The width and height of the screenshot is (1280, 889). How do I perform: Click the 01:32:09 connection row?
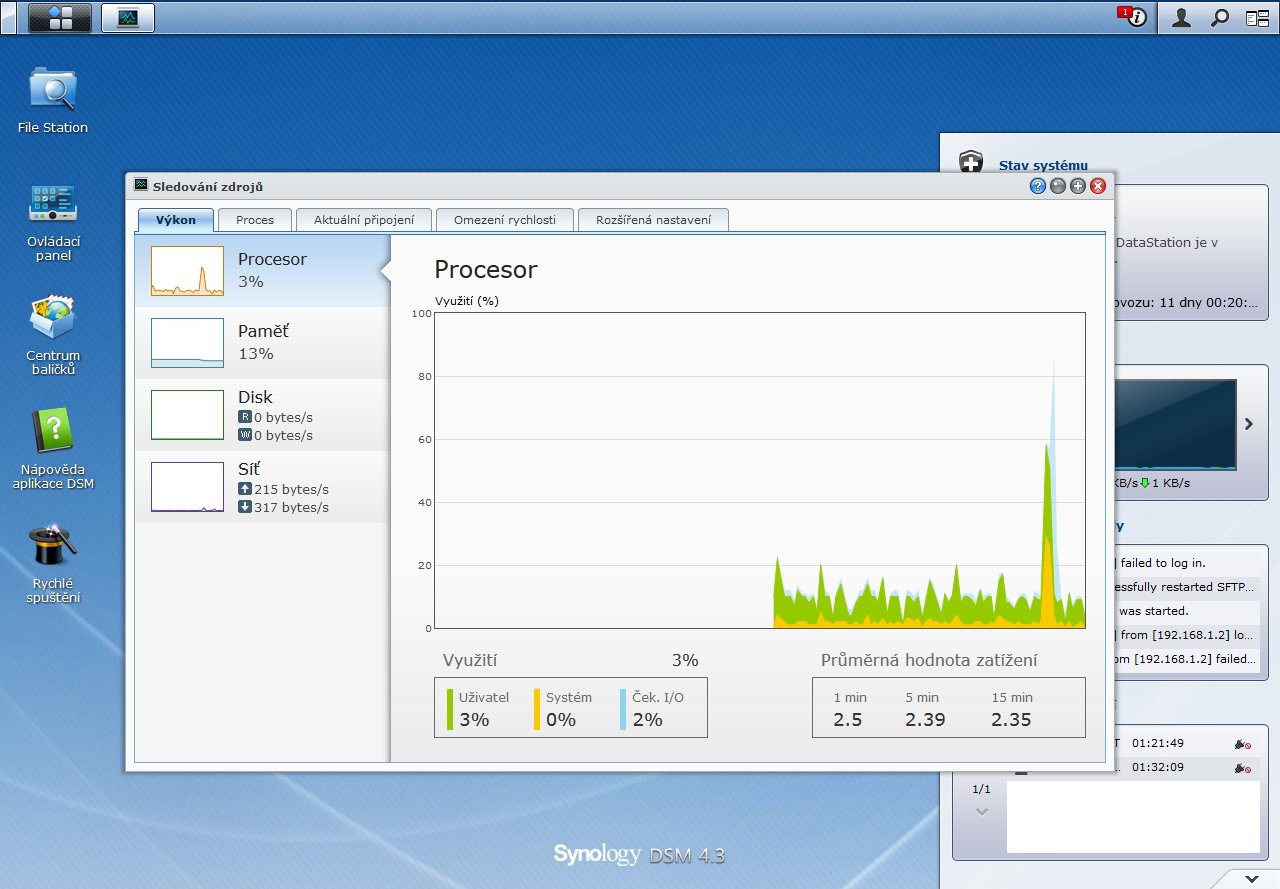[1189, 768]
